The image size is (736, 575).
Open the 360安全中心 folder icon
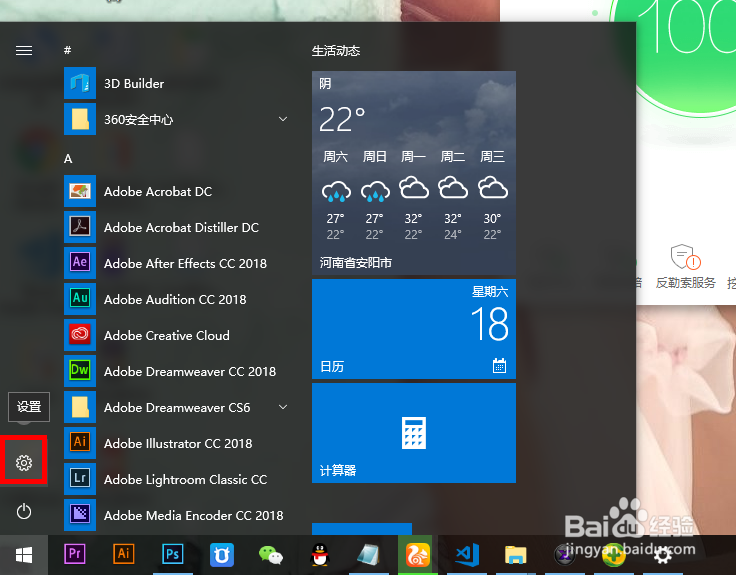(80, 119)
